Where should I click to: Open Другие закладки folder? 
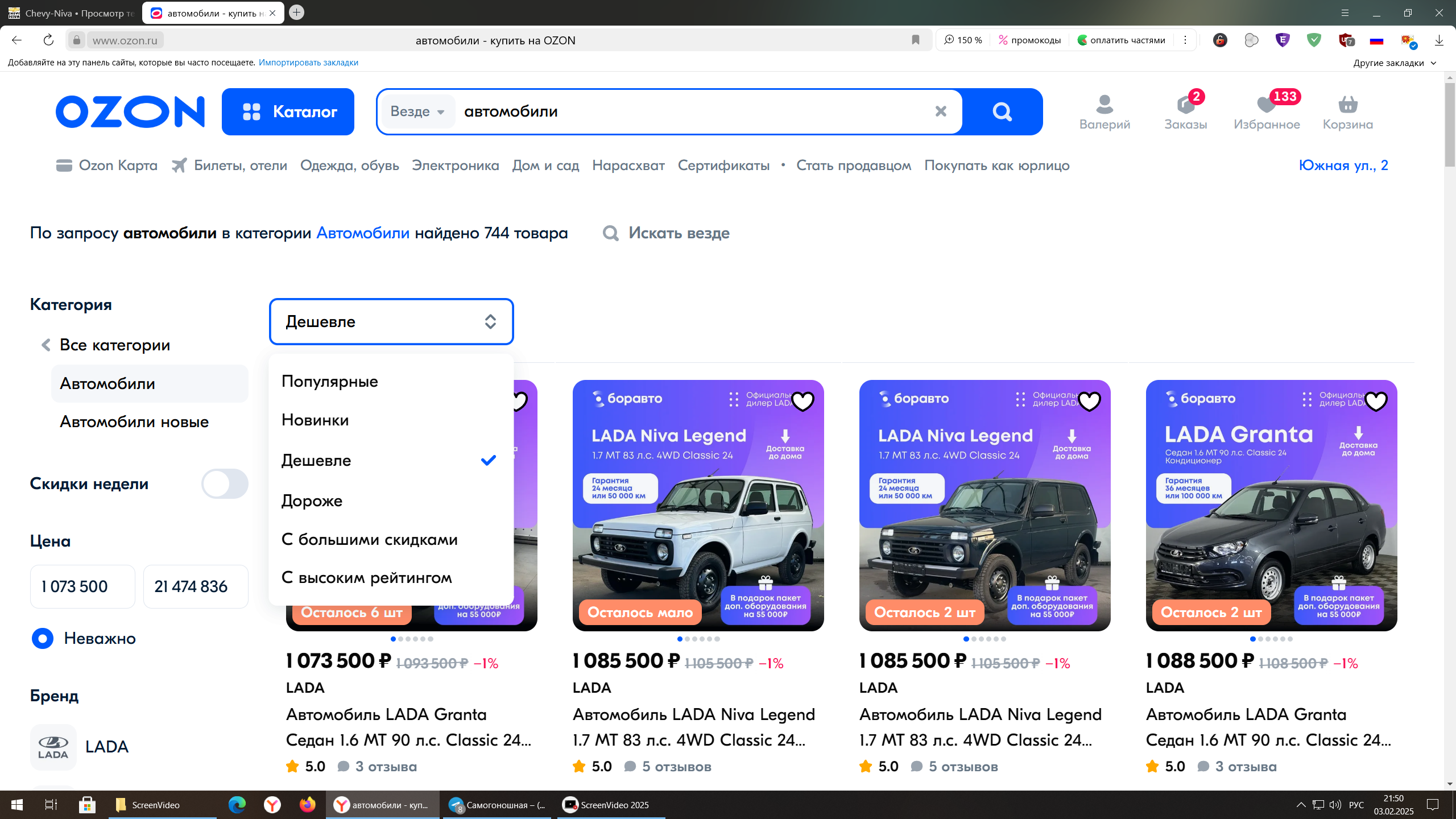click(x=1395, y=63)
